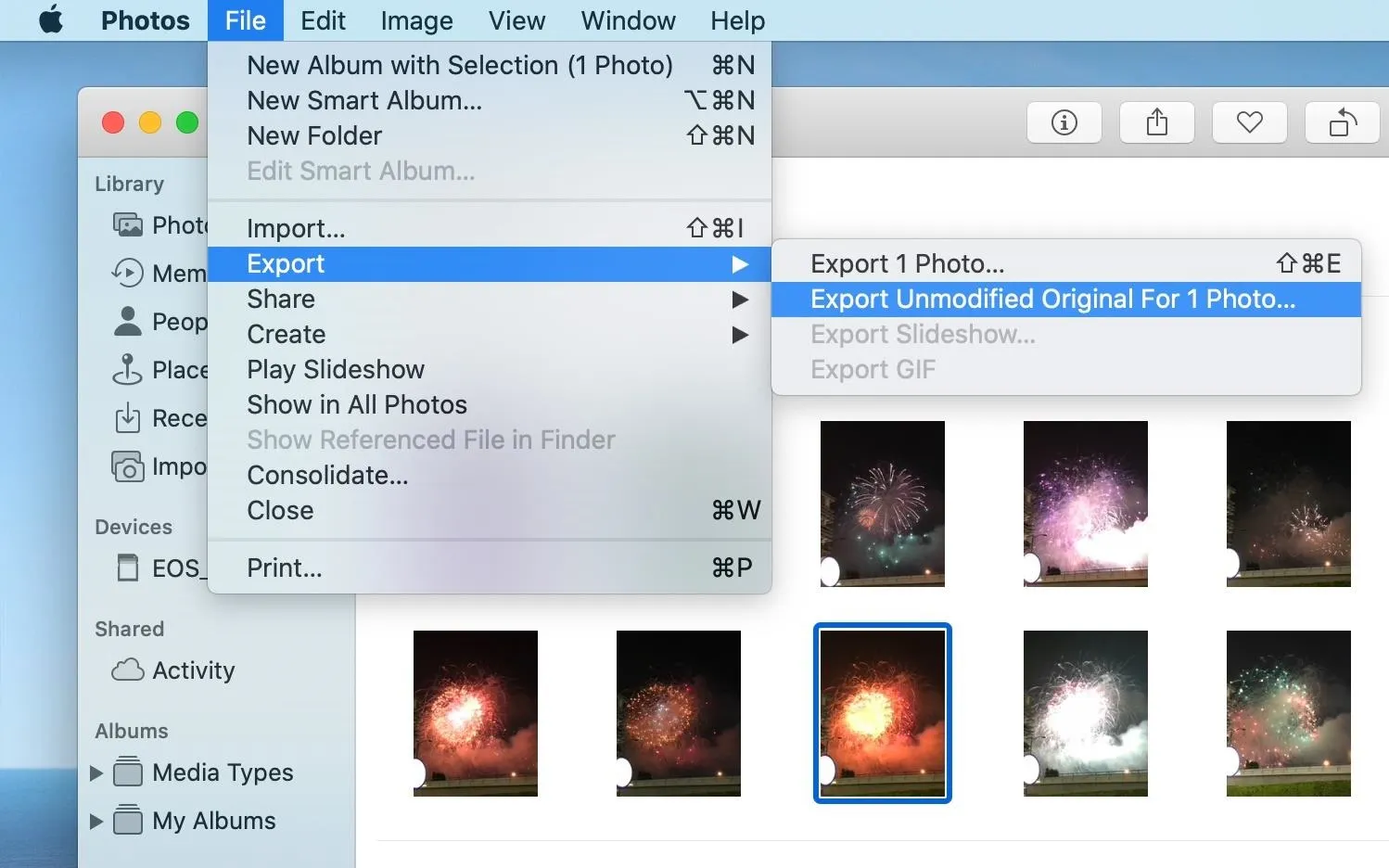
Task: Choose New Smart Album...
Action: point(490,100)
